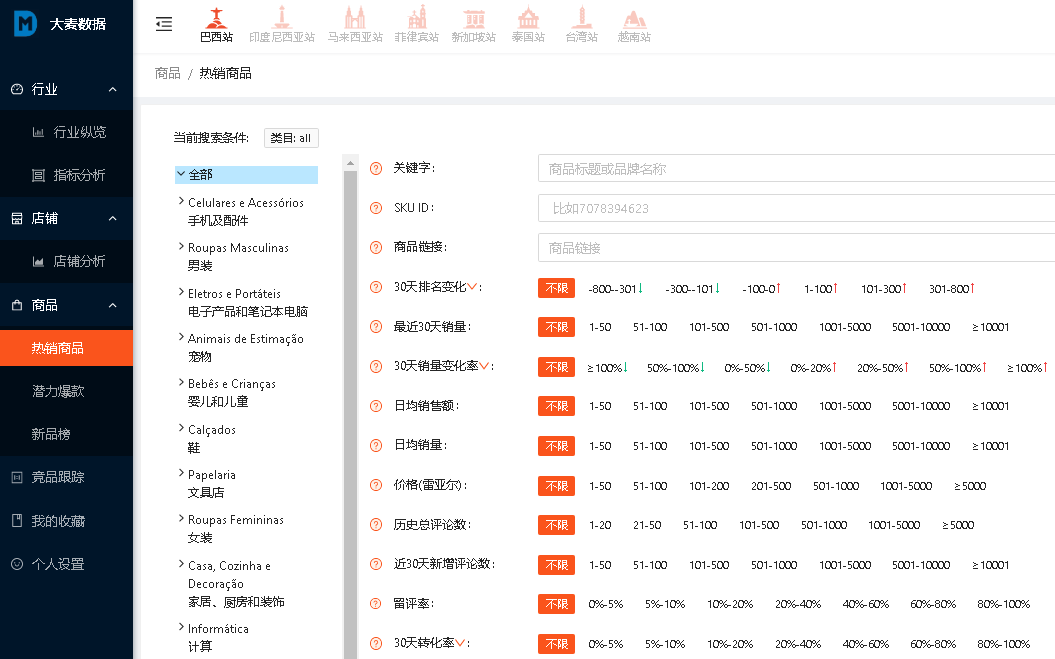Select 101-500 for 日均销售额
Screen dimensions: 1055x659
pyautogui.click(x=709, y=406)
